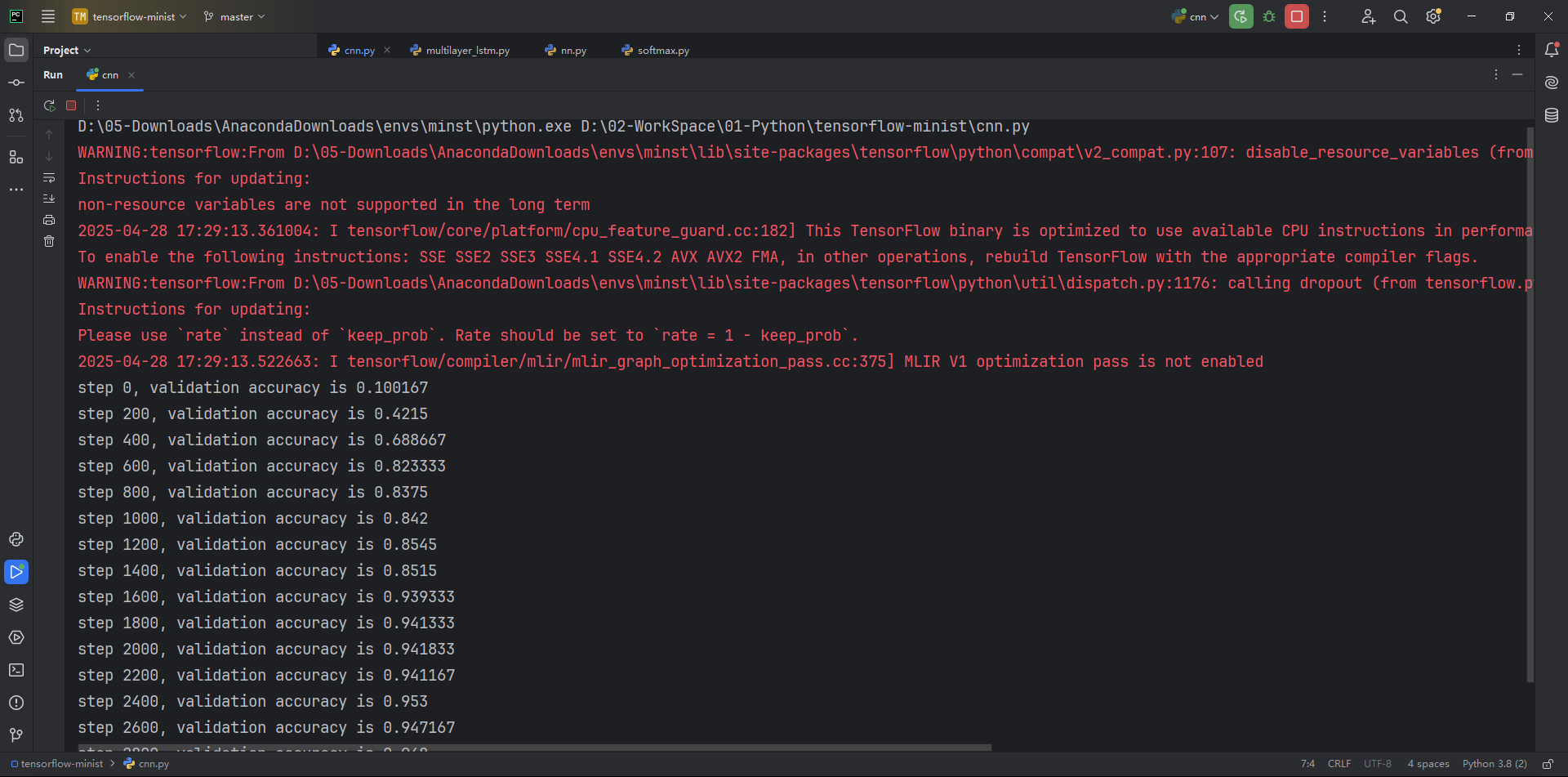
Task: Switch to the cnn.py editor tab
Action: click(x=352, y=50)
